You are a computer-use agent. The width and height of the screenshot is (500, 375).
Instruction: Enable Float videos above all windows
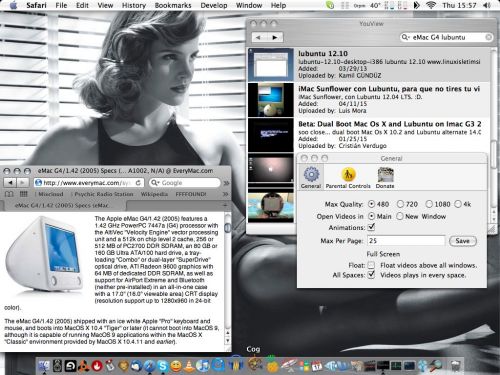[x=371, y=265]
